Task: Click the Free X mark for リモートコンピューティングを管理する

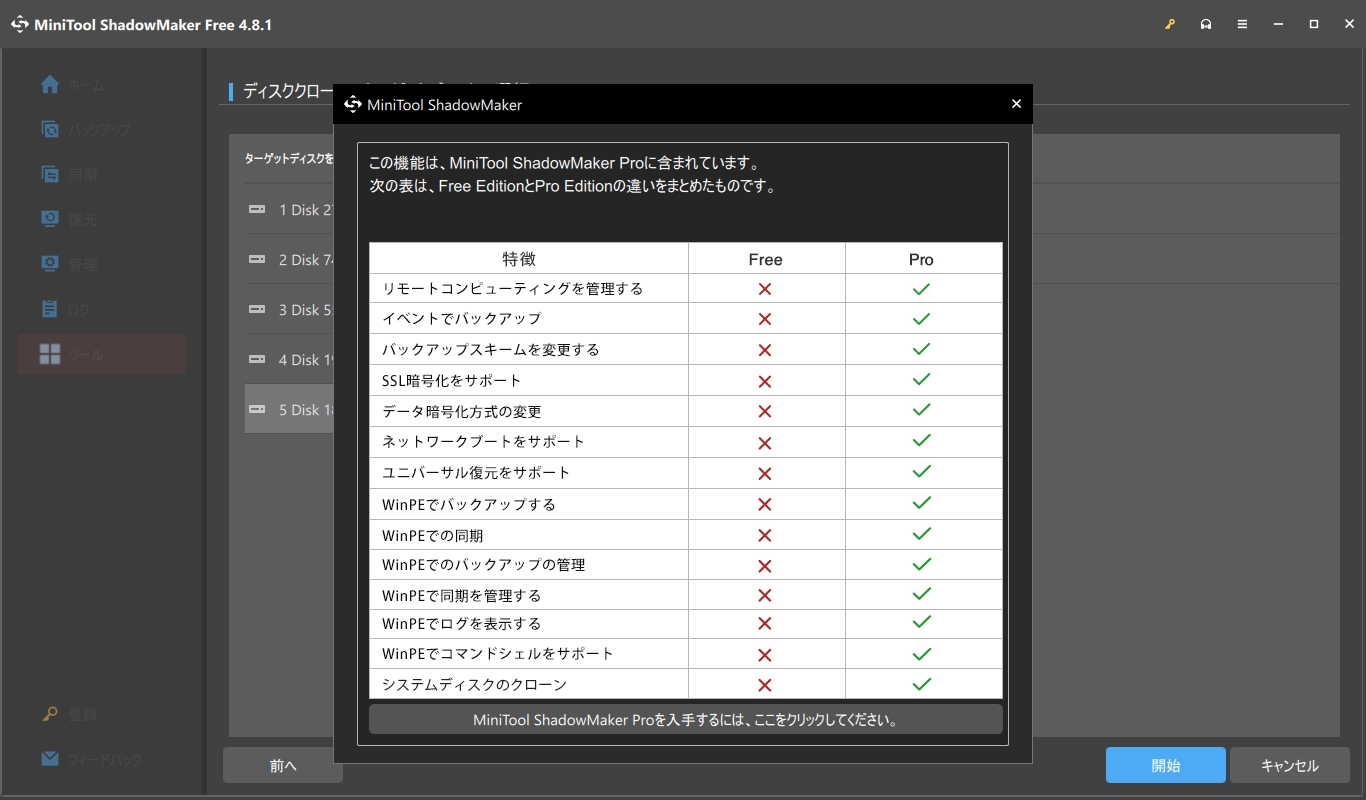Action: click(765, 289)
